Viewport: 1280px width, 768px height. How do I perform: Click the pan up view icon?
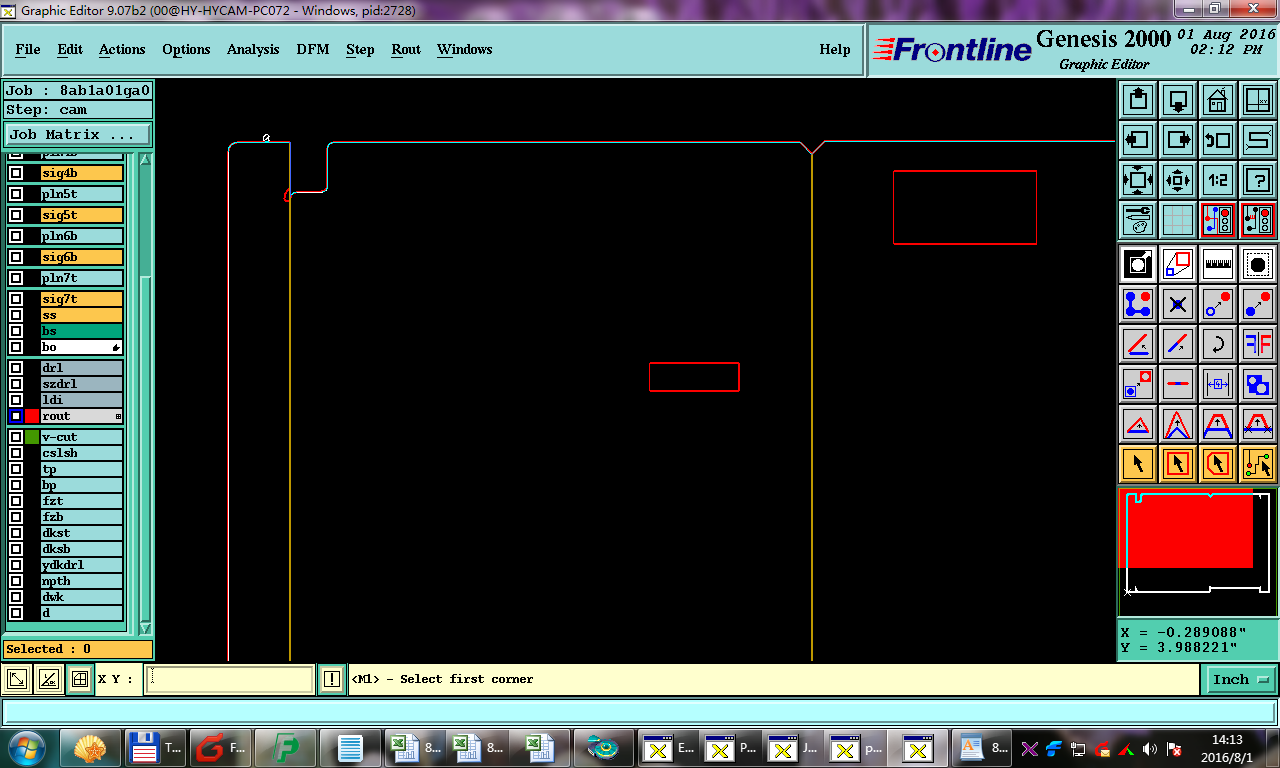1138,100
